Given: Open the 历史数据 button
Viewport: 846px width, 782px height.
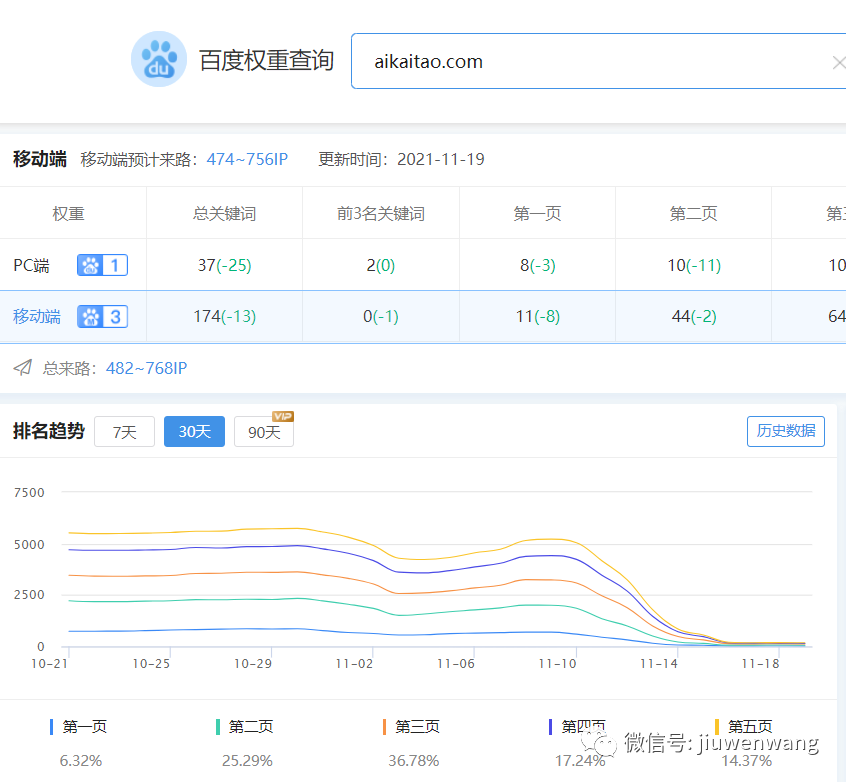Looking at the screenshot, I should pyautogui.click(x=786, y=431).
